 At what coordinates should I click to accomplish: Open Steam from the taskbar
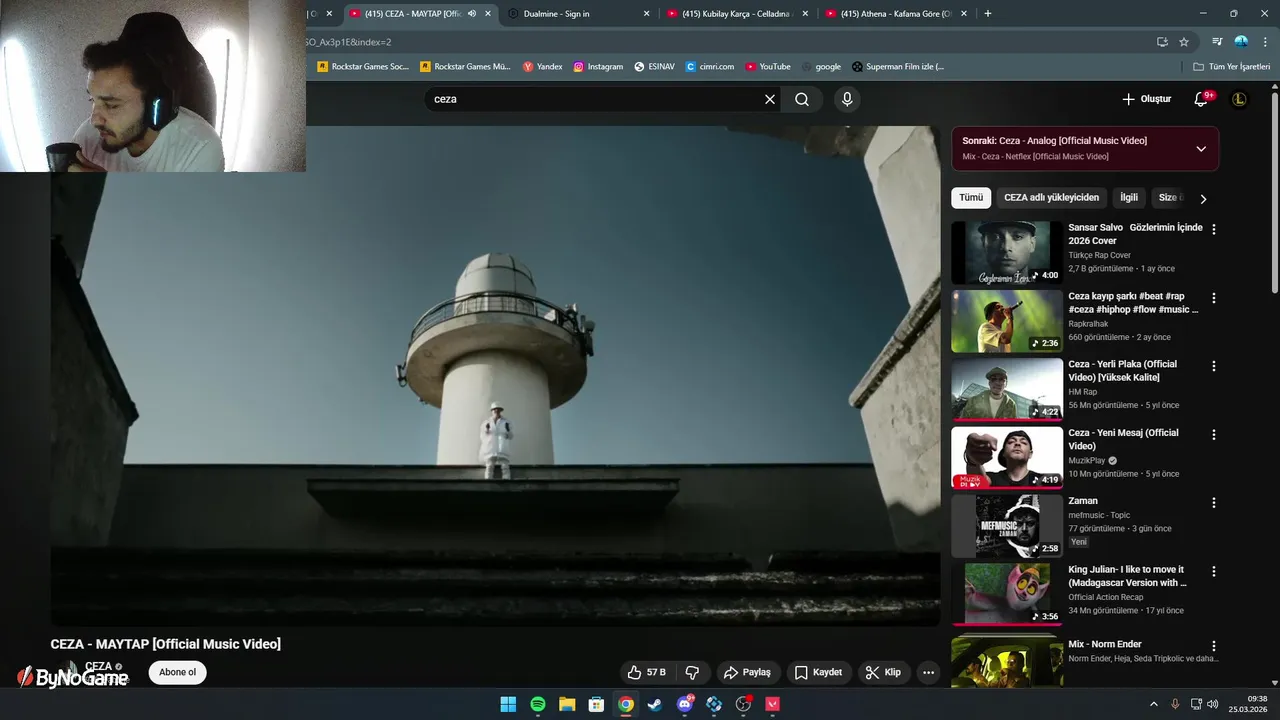655,704
